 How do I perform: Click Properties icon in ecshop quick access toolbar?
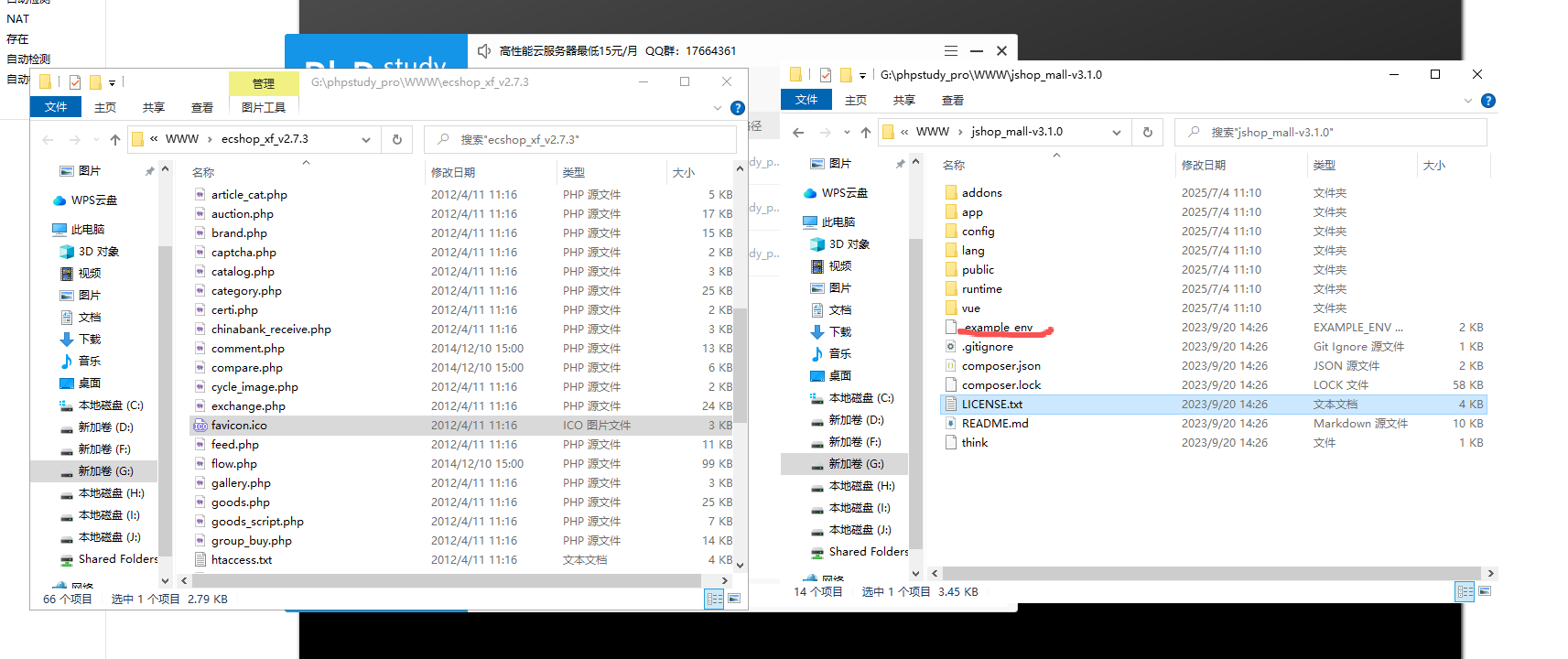click(x=75, y=82)
